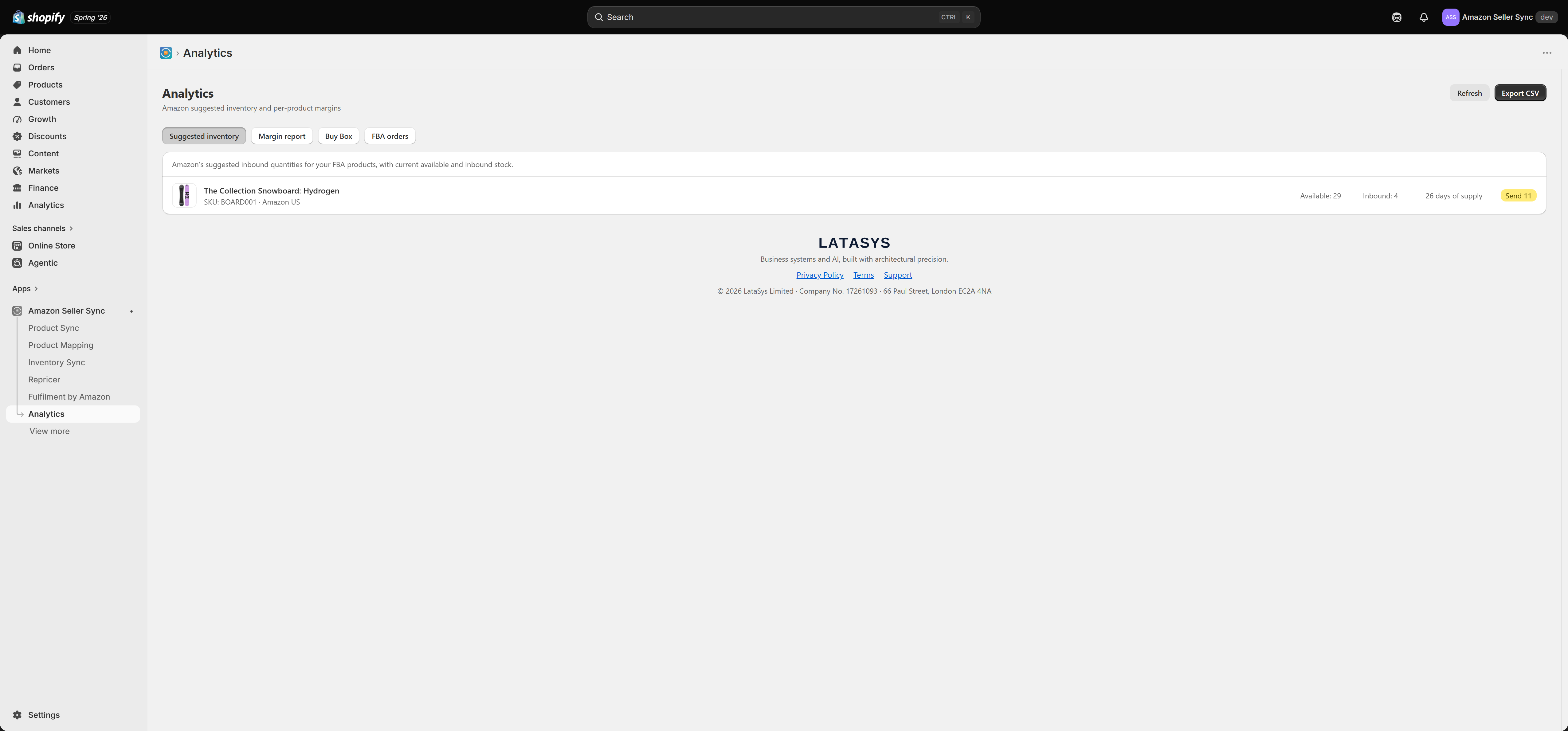
Task: Click Online Store icon
Action: pyautogui.click(x=17, y=246)
